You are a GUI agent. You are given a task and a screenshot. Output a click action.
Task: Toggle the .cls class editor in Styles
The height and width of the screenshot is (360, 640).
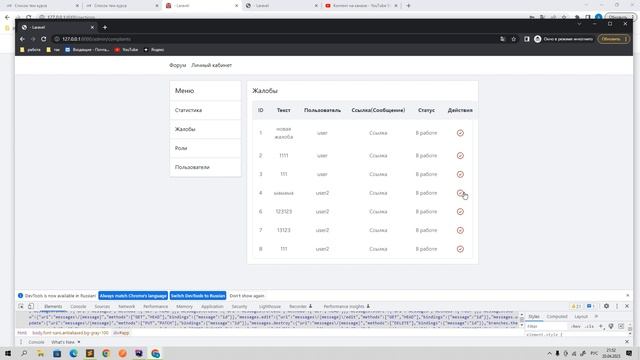(589, 326)
